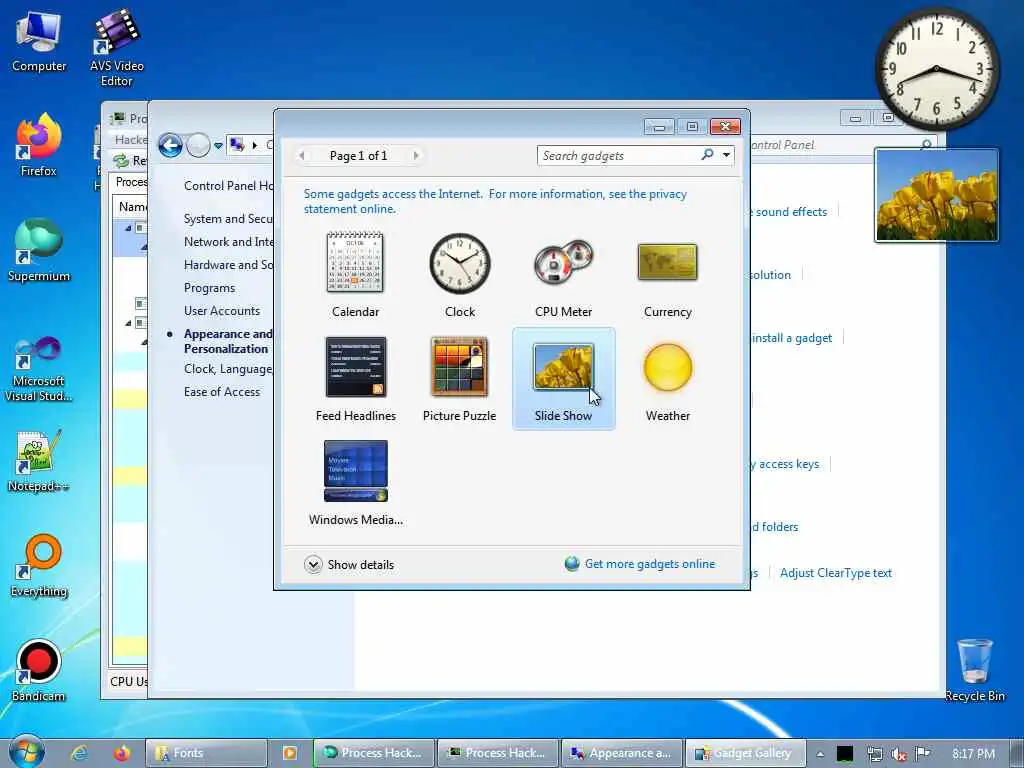Expand Show details panel
The height and width of the screenshot is (768, 1024).
(x=349, y=564)
